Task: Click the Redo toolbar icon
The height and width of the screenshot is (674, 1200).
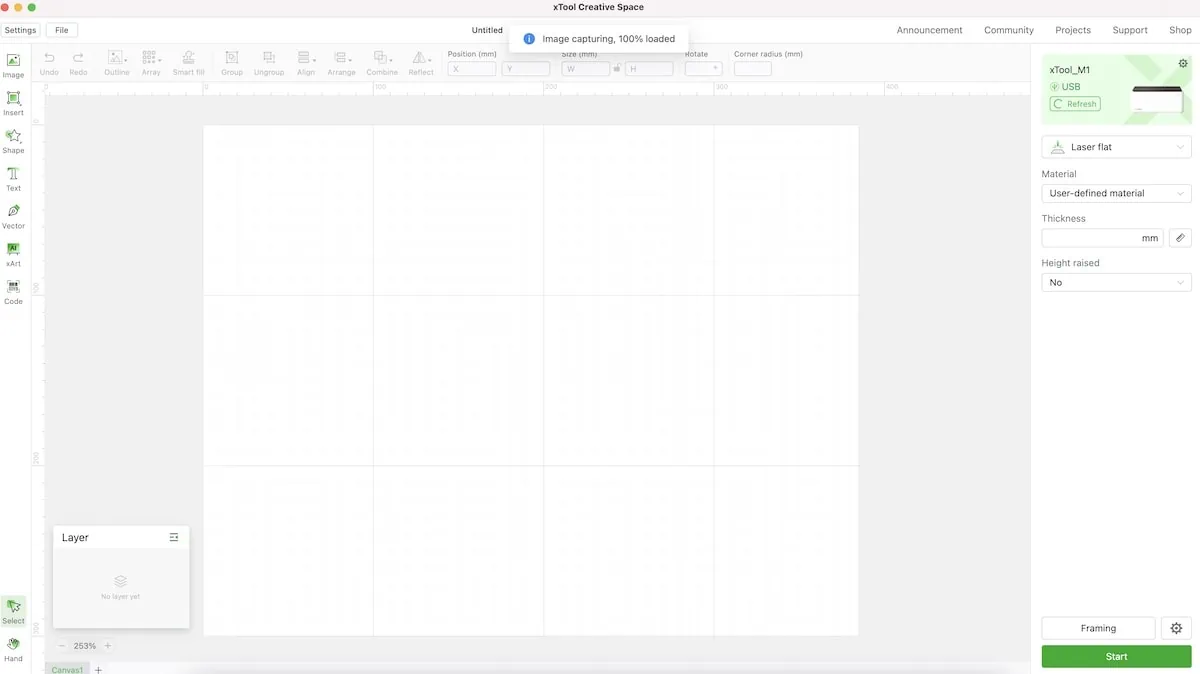Action: (x=78, y=64)
